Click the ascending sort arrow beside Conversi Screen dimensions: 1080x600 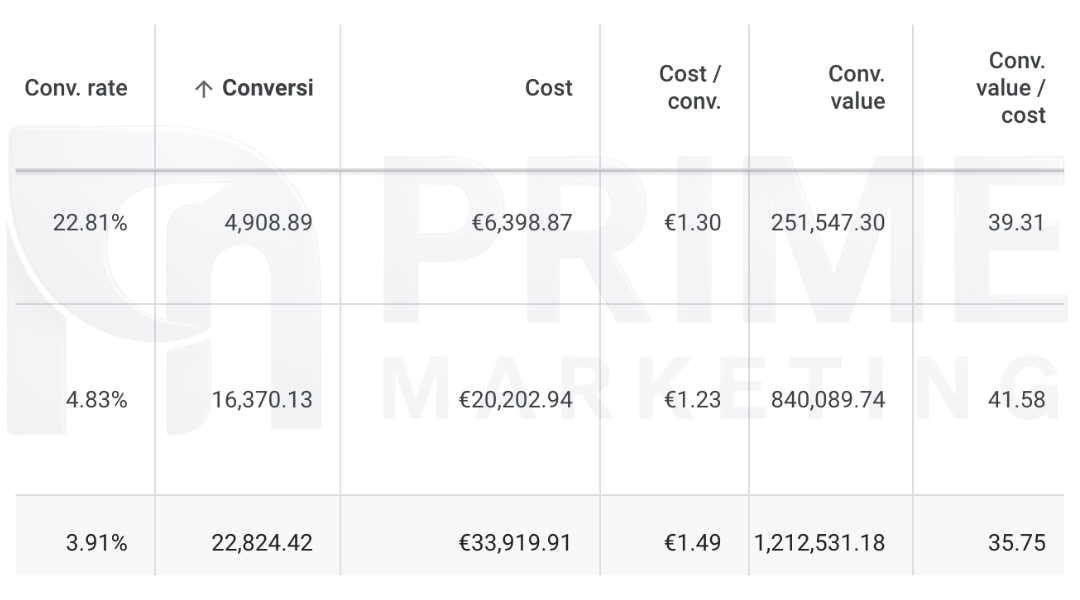pyautogui.click(x=203, y=89)
